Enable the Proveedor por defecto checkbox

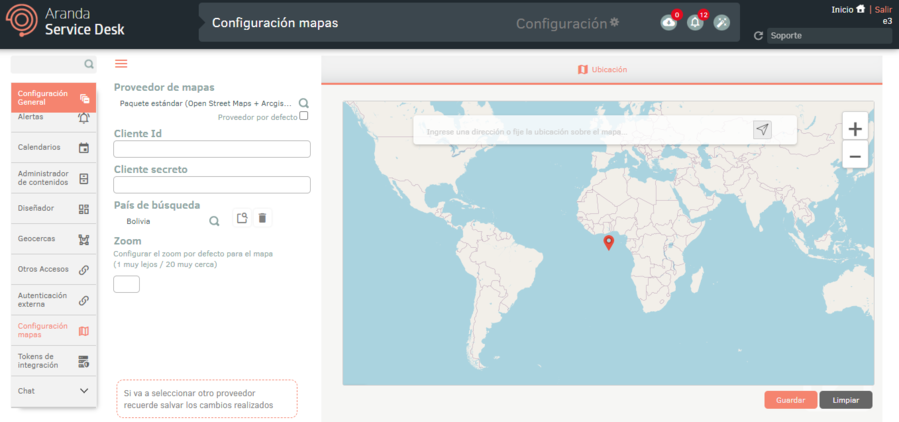[304, 116]
